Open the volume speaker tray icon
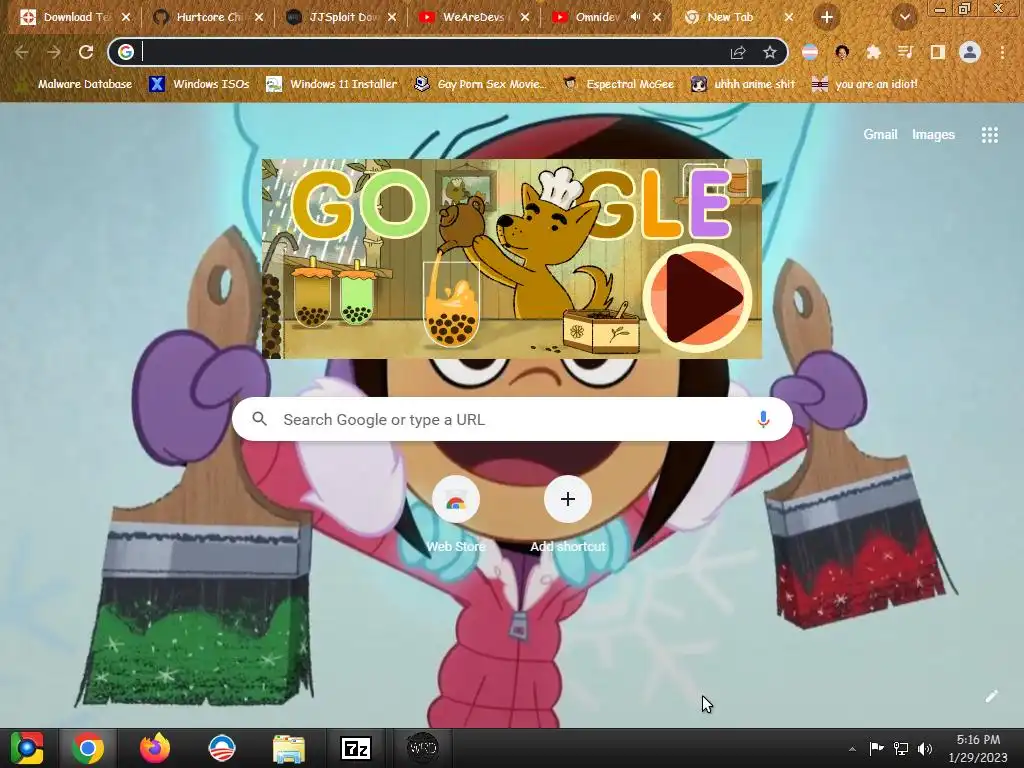Viewport: 1024px width, 768px height. [x=925, y=748]
